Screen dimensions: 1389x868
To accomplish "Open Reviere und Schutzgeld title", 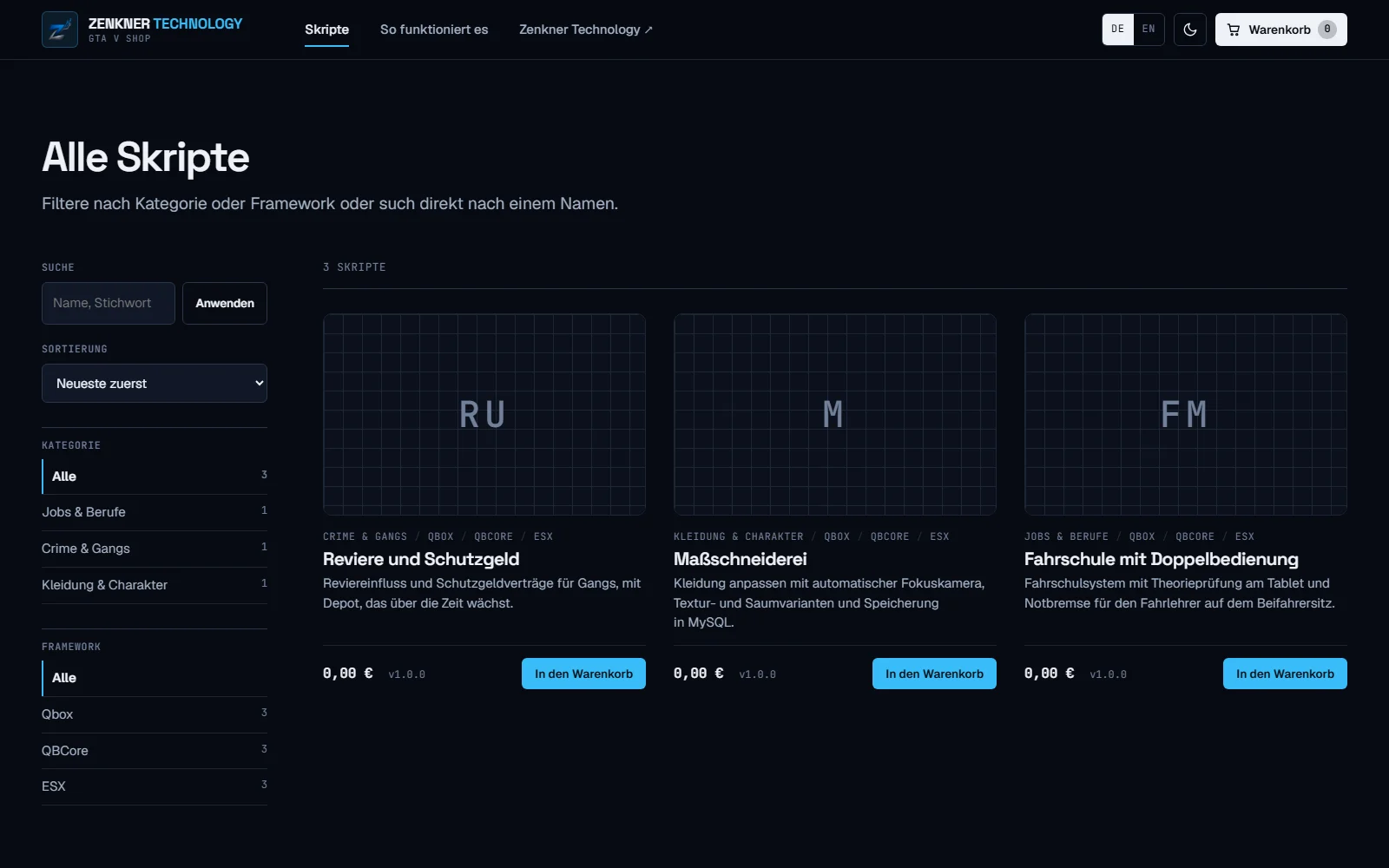I will 421,559.
